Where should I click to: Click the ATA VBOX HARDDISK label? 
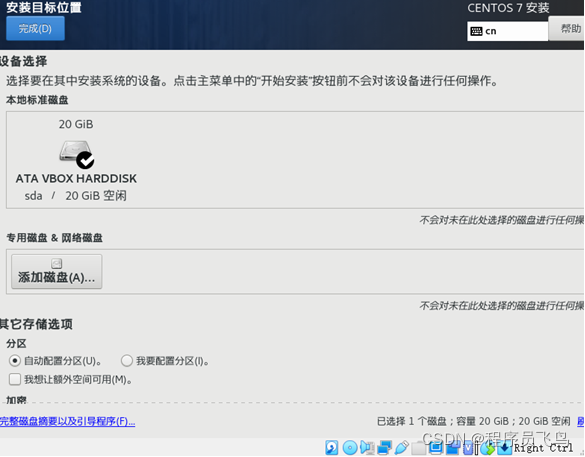(x=76, y=179)
